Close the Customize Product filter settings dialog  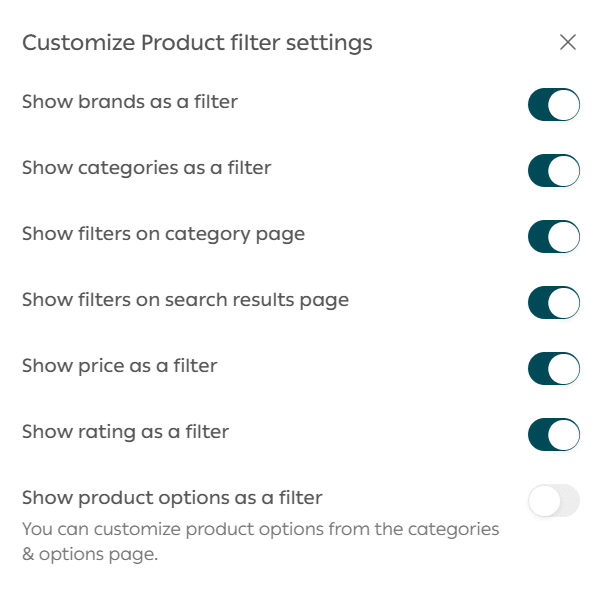click(568, 42)
